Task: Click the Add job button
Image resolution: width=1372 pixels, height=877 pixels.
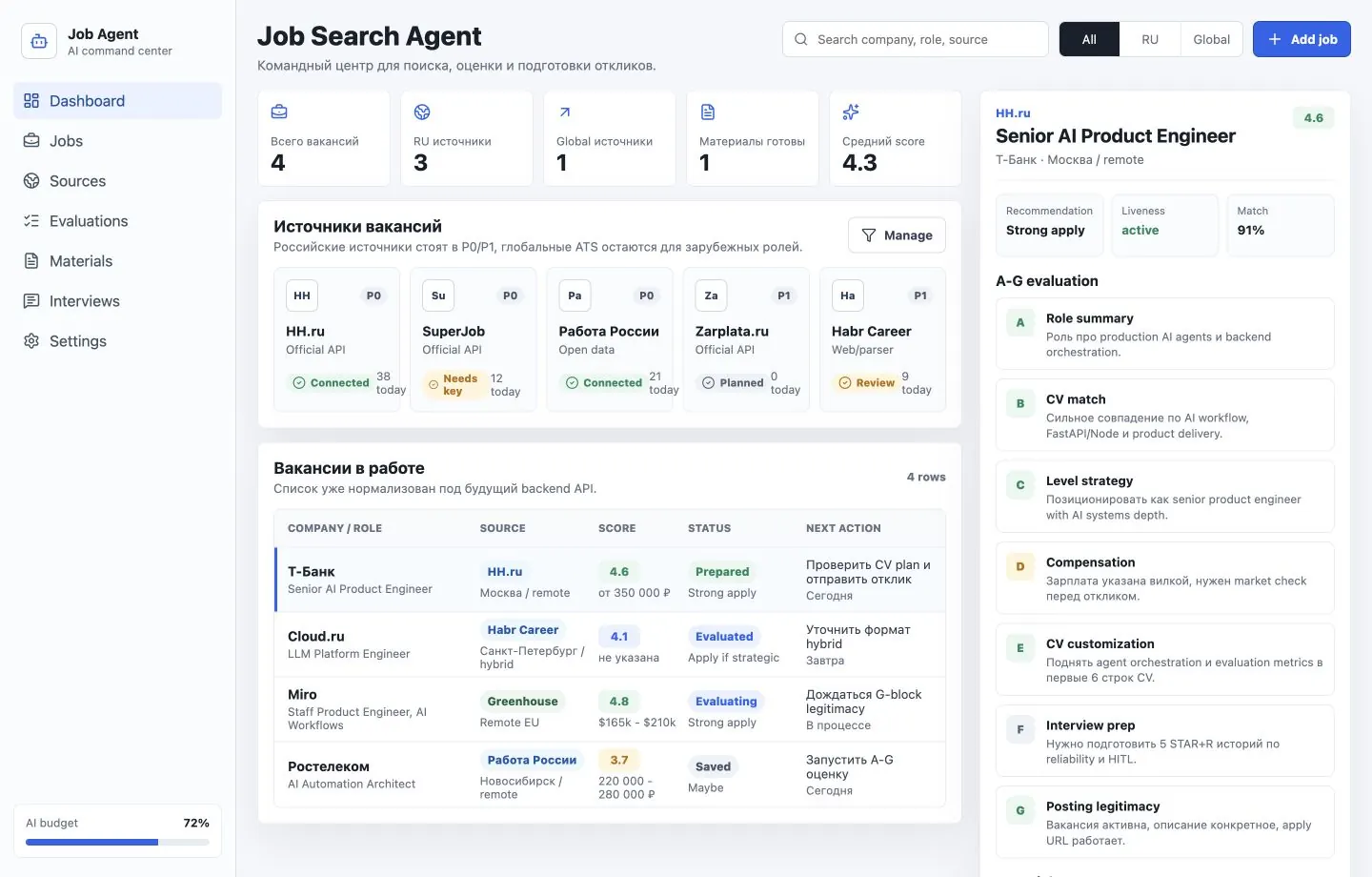Action: 1301,39
